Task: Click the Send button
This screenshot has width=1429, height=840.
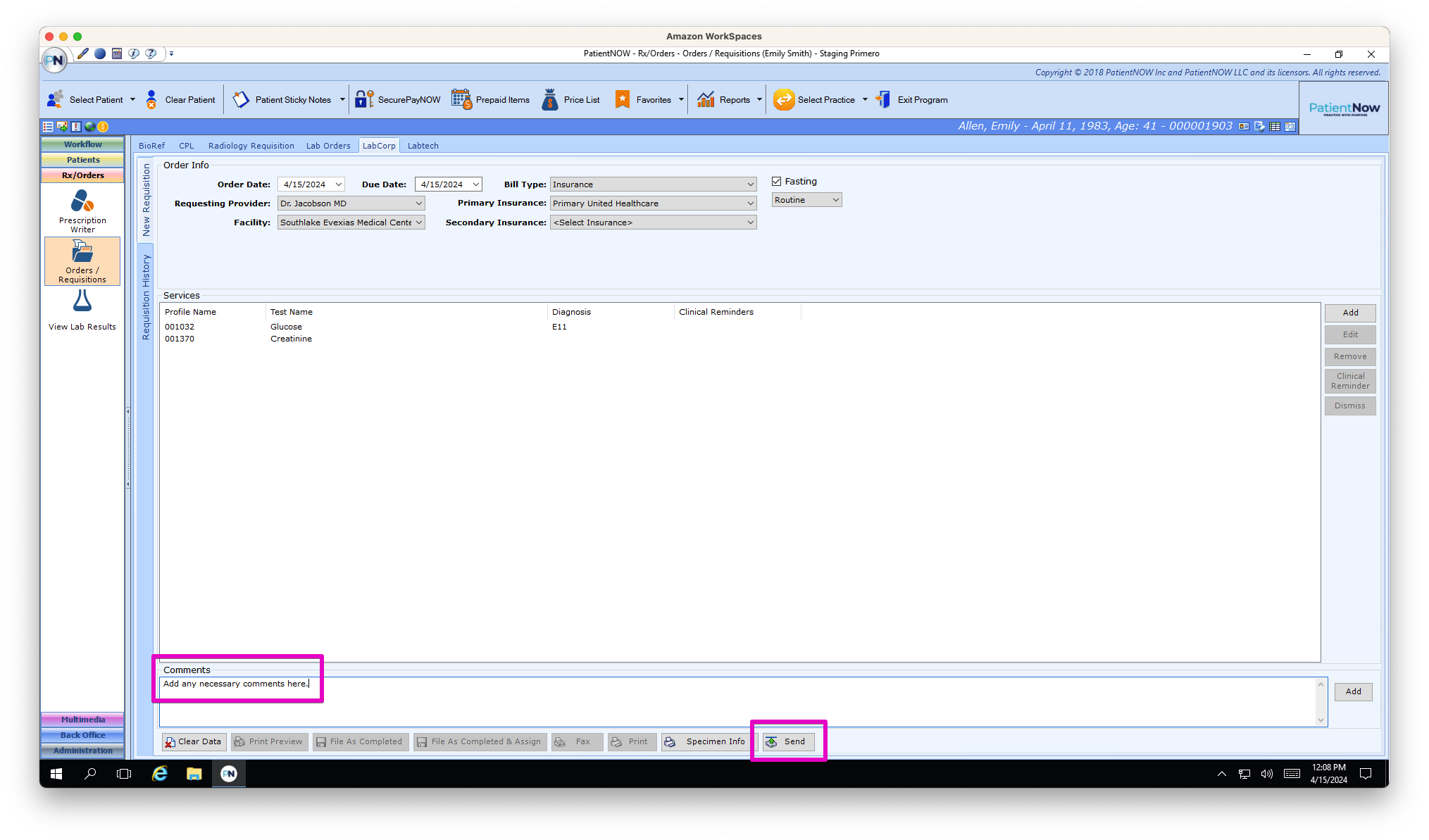Action: point(789,741)
